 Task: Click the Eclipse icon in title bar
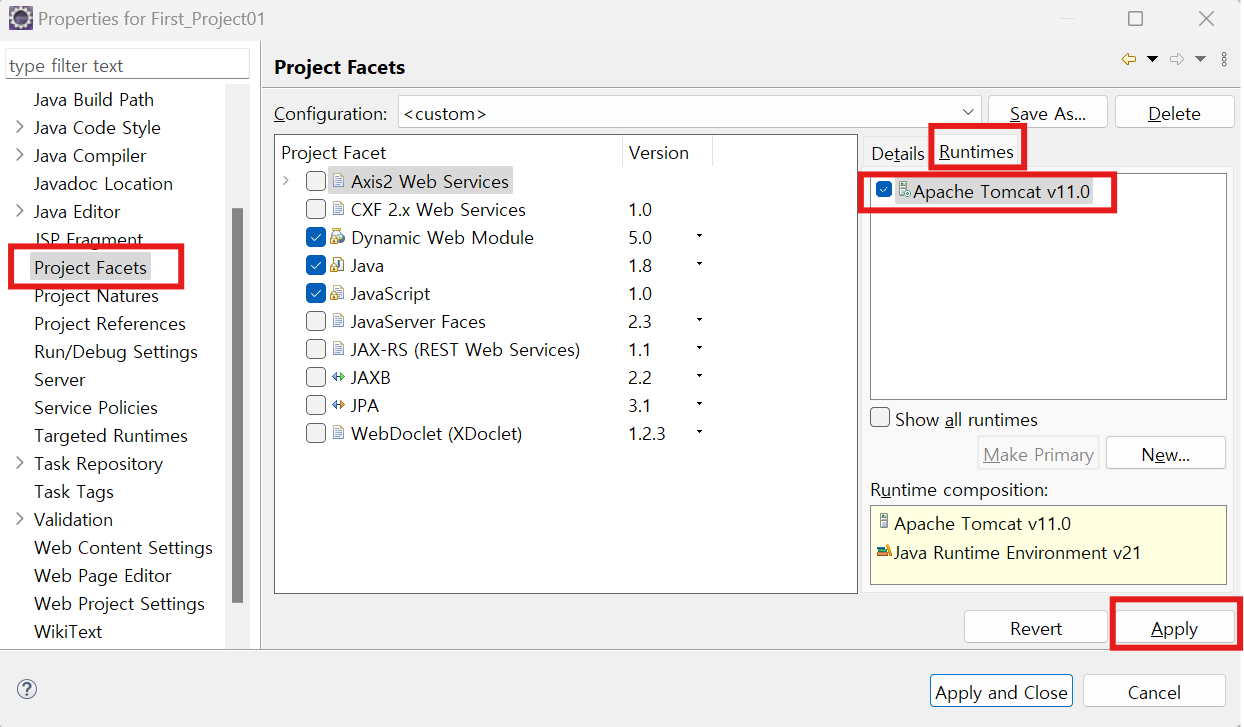(x=20, y=18)
